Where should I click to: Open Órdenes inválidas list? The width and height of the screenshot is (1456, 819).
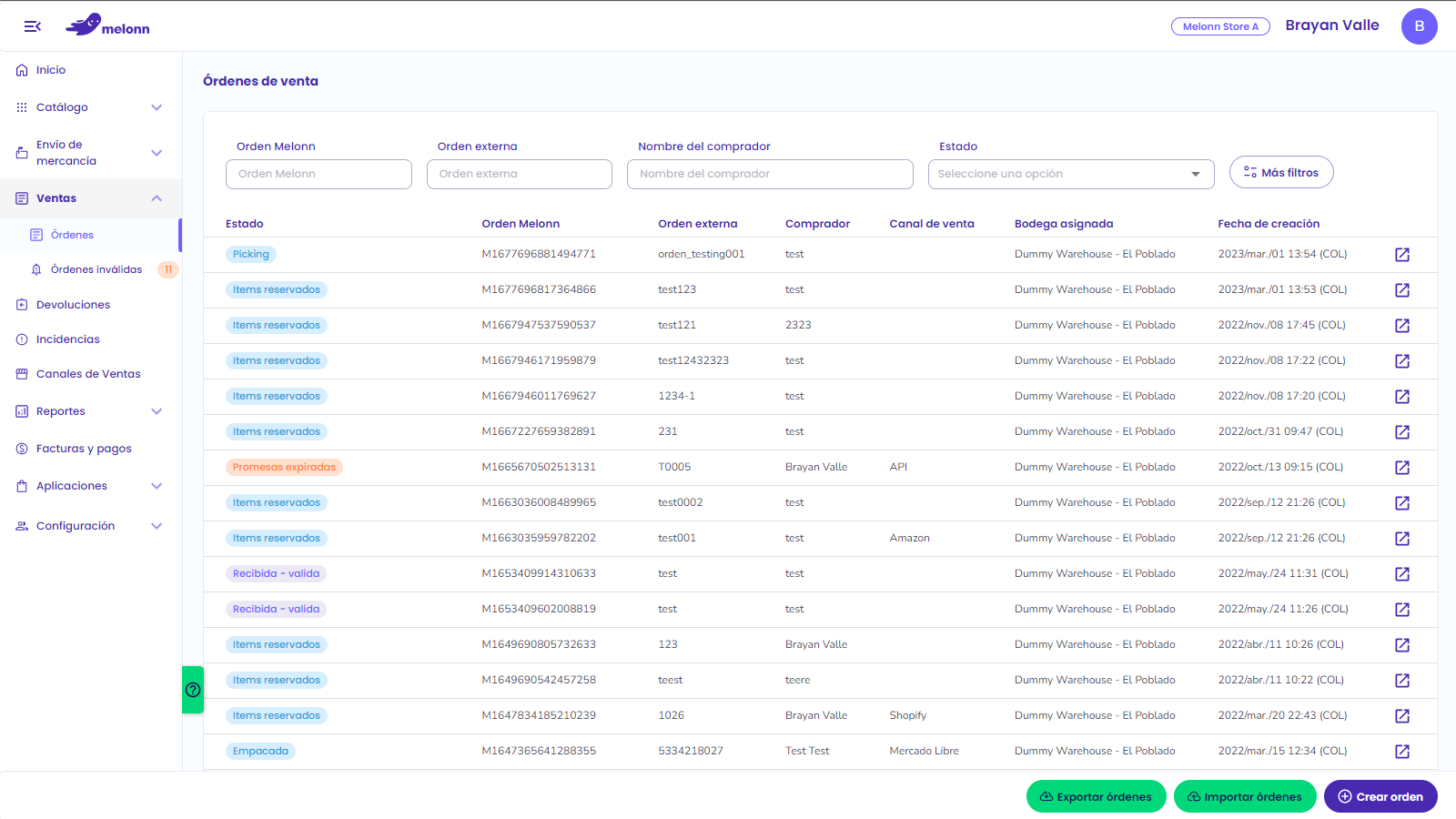click(96, 269)
